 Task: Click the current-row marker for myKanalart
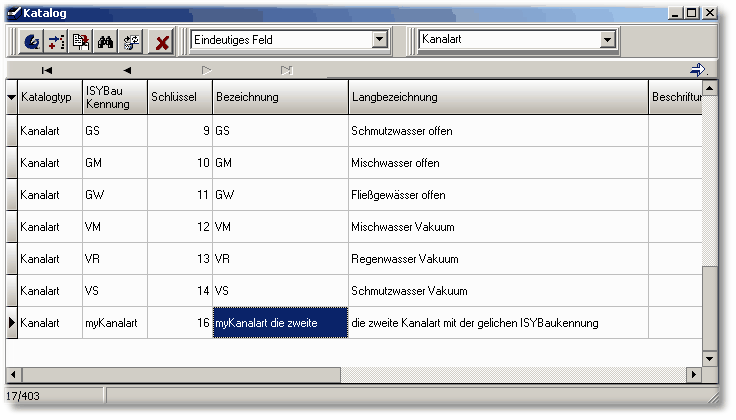pyautogui.click(x=12, y=322)
